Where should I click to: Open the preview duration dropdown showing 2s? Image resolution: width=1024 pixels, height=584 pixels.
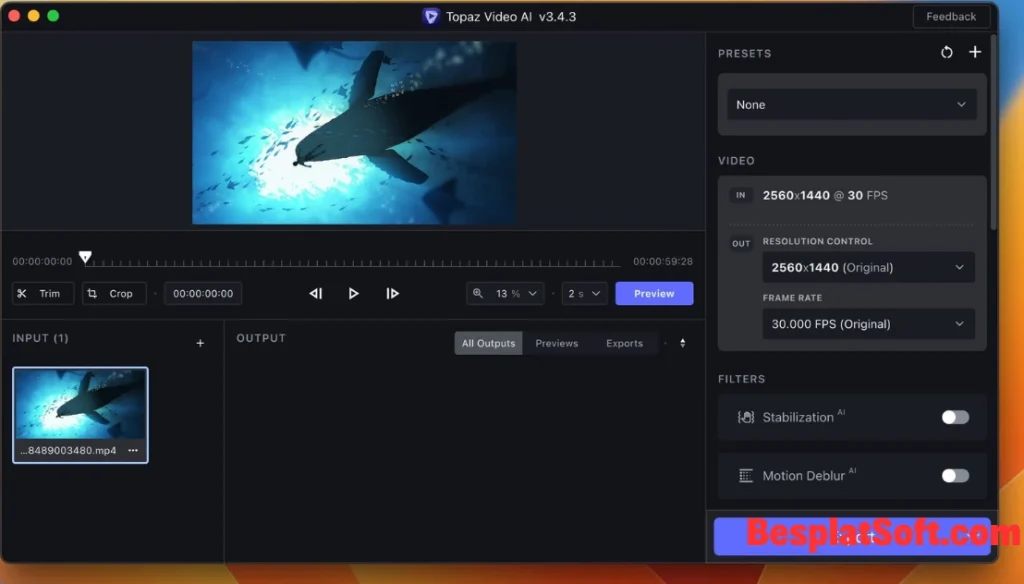[584, 293]
